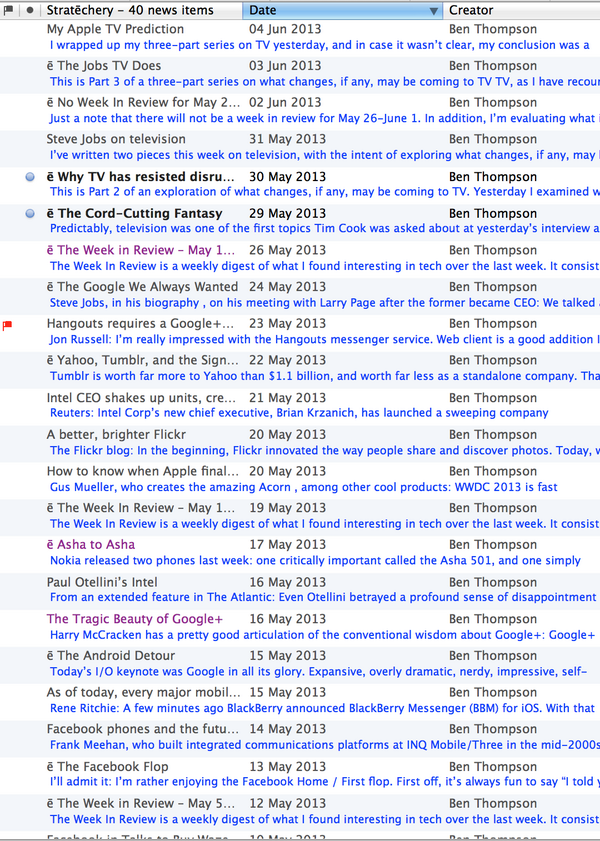The height and width of the screenshot is (841, 600).
Task: Click summary starting Frank Meehan, who built
Action: pyautogui.click(x=325, y=745)
